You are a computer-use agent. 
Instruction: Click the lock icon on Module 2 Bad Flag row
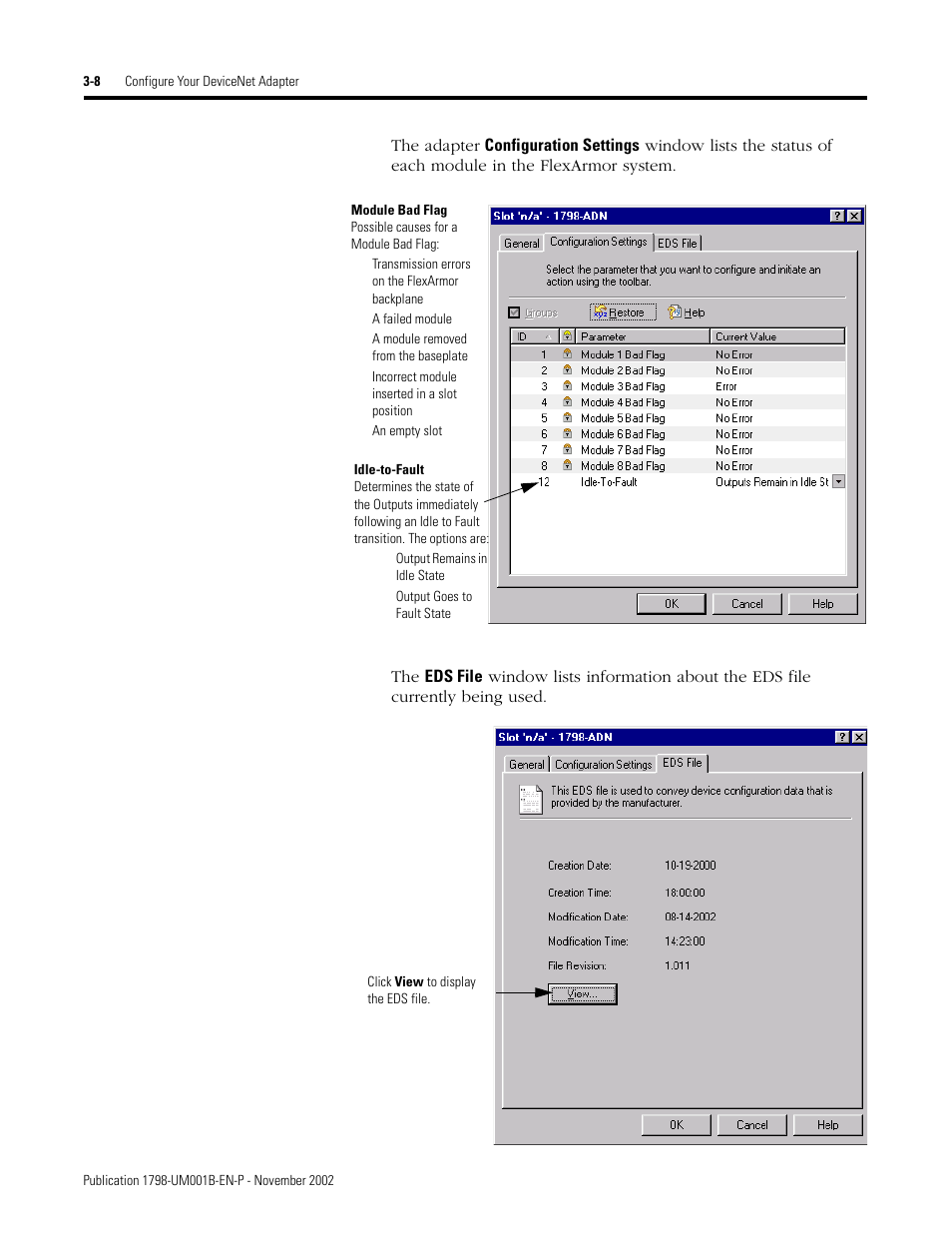tap(567, 369)
